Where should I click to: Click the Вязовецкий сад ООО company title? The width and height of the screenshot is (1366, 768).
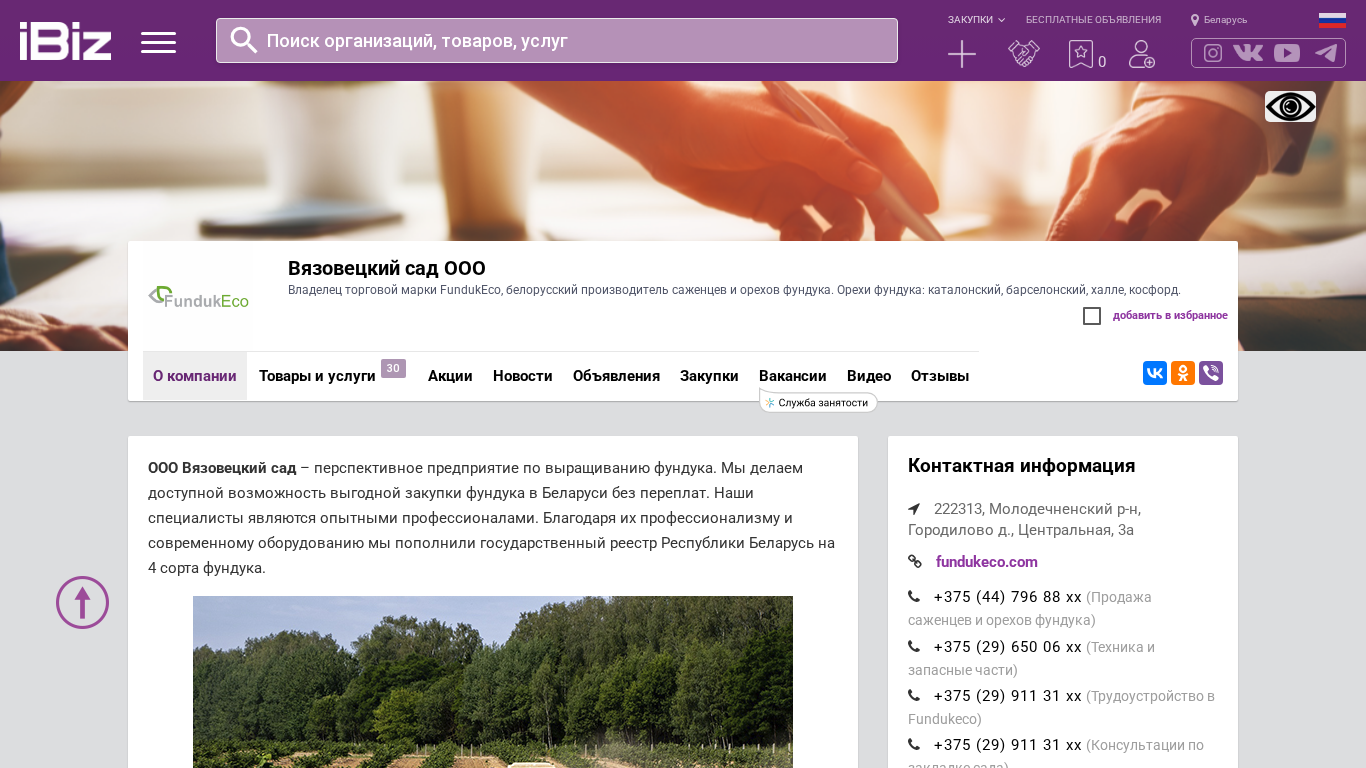click(x=387, y=268)
